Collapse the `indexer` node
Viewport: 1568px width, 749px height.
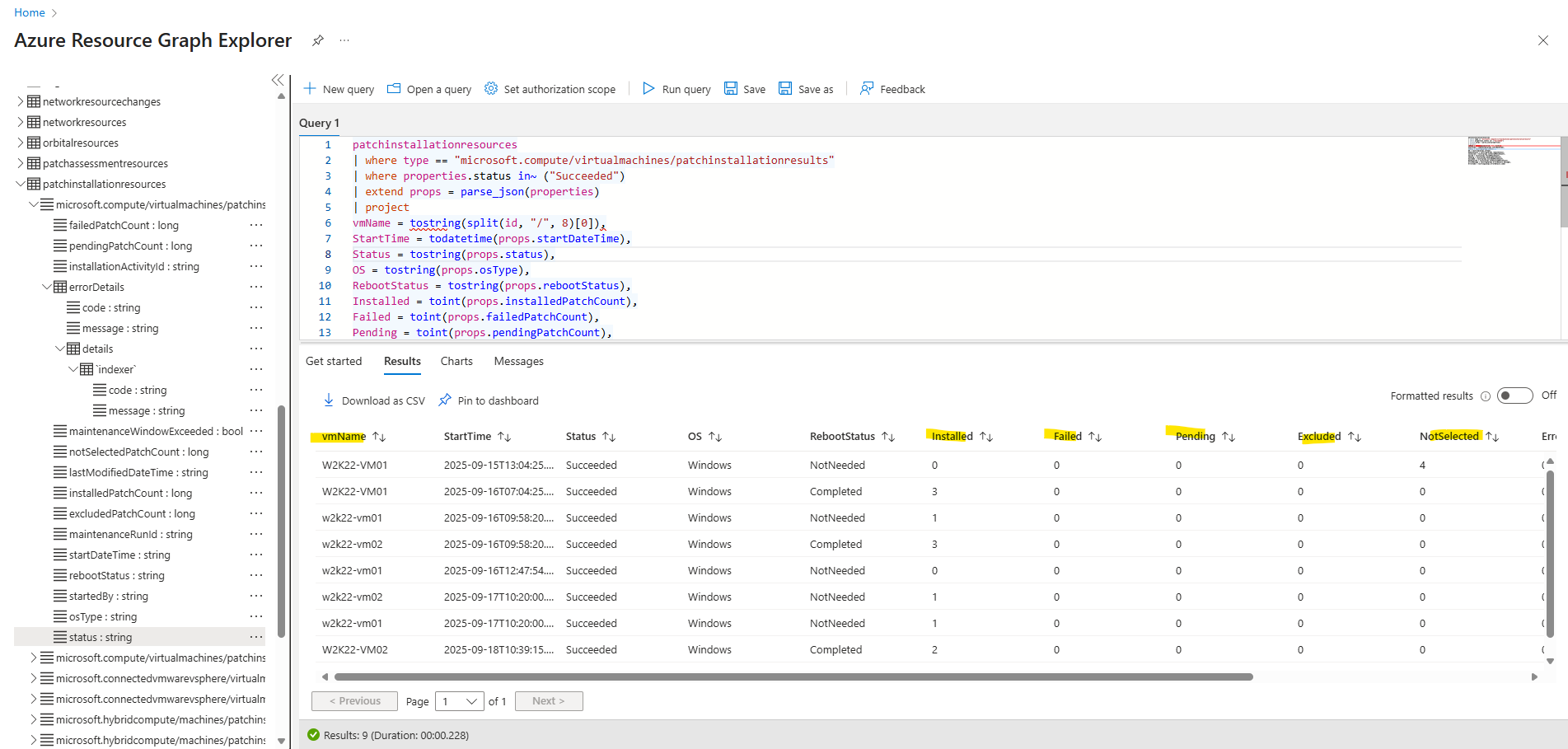point(73,369)
